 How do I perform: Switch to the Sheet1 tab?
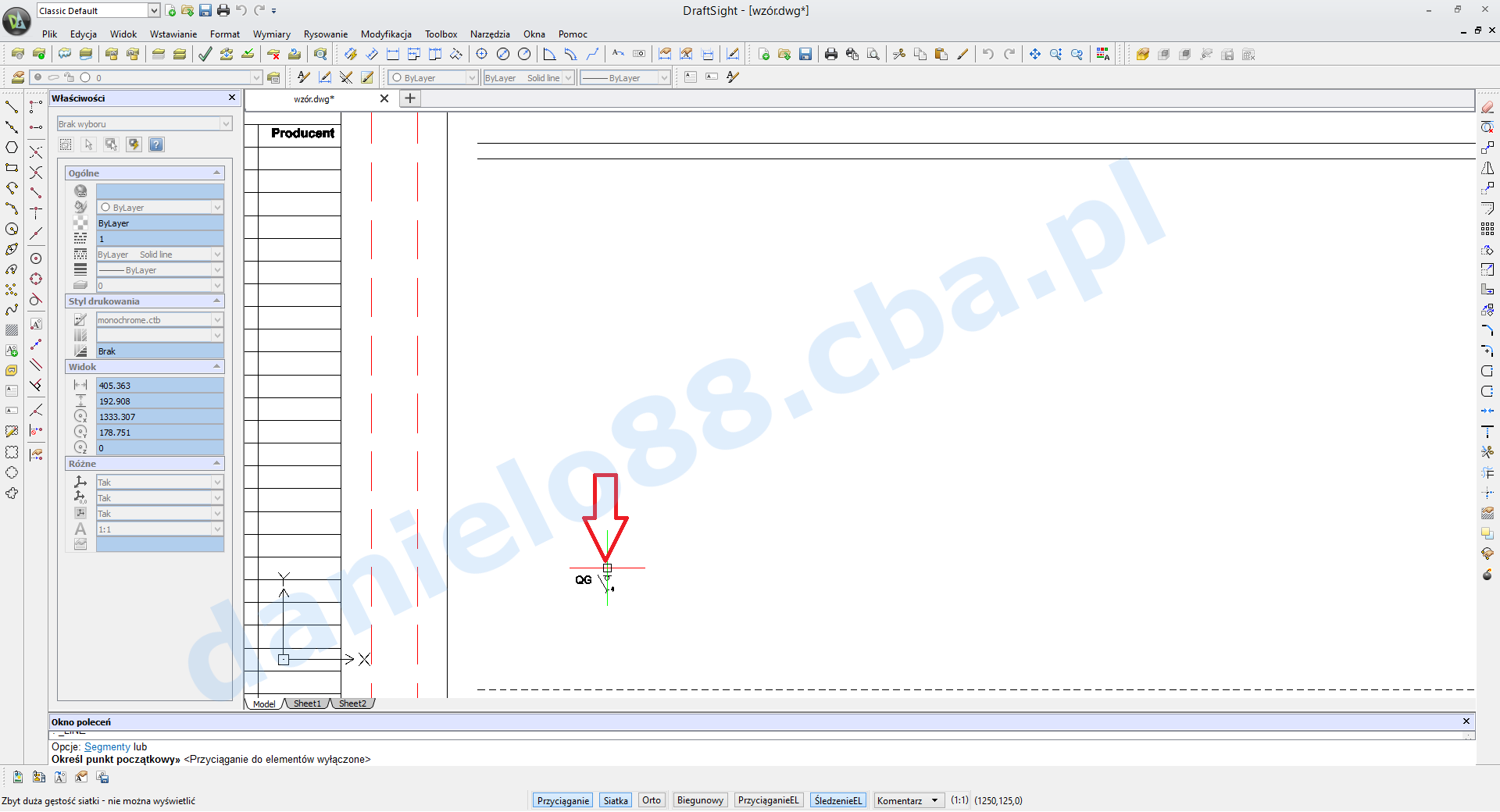coord(308,703)
